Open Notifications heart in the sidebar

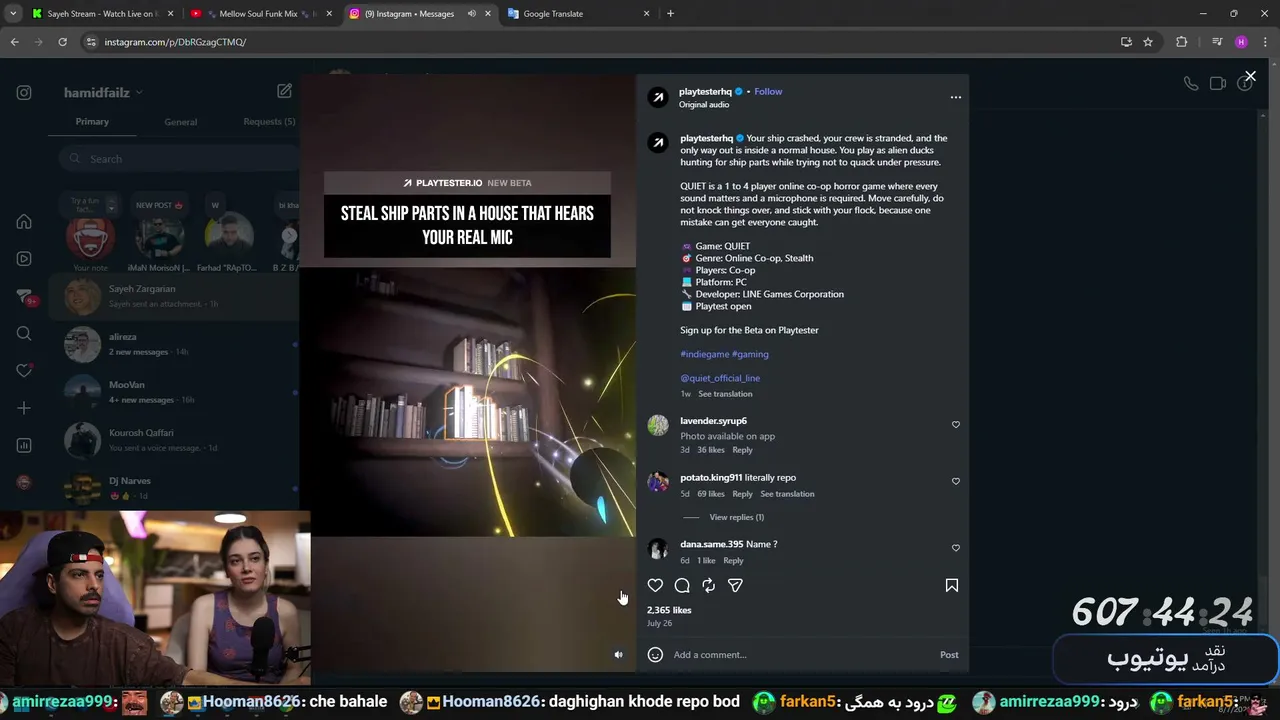(24, 371)
